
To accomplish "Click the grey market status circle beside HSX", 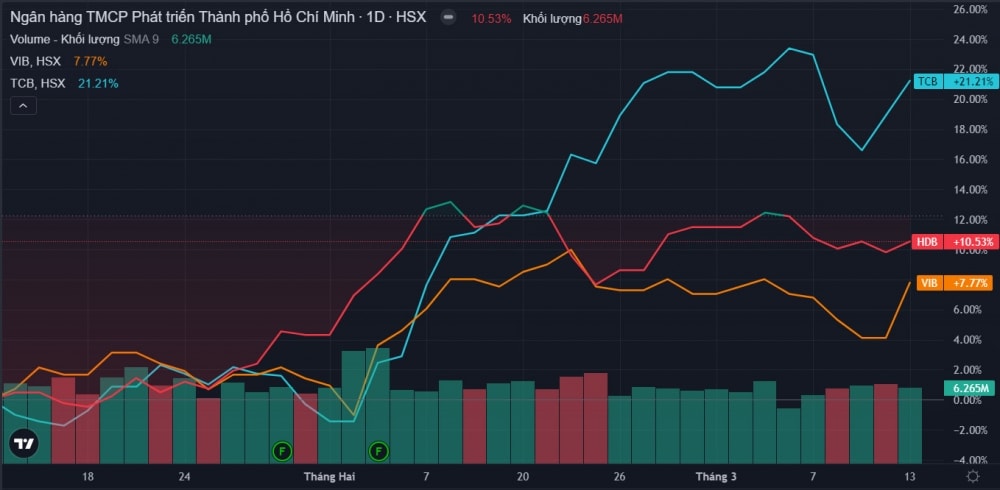I will click(x=448, y=19).
